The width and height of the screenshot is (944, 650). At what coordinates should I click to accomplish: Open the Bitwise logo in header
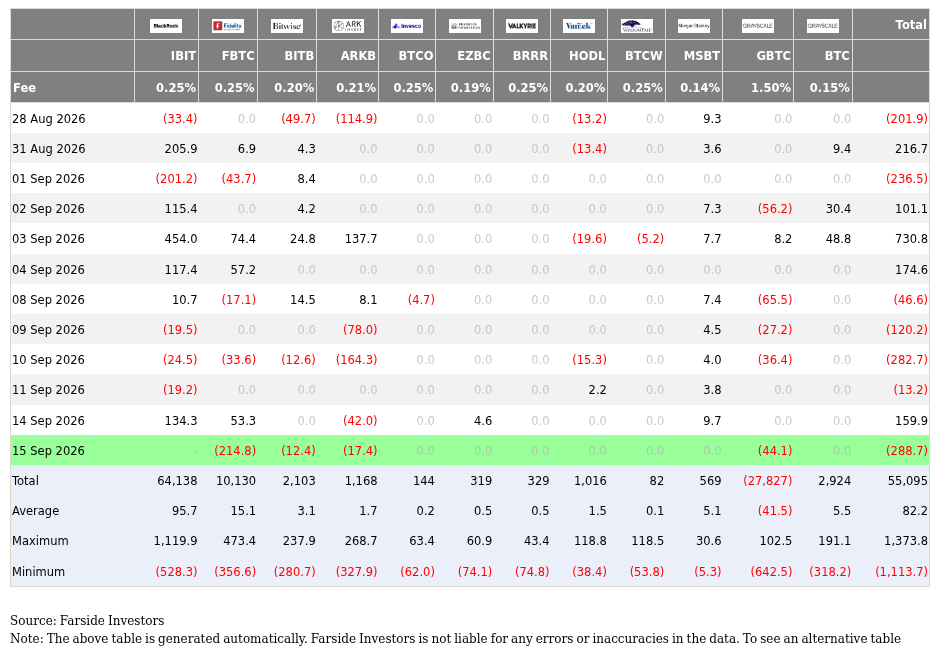pos(287,26)
